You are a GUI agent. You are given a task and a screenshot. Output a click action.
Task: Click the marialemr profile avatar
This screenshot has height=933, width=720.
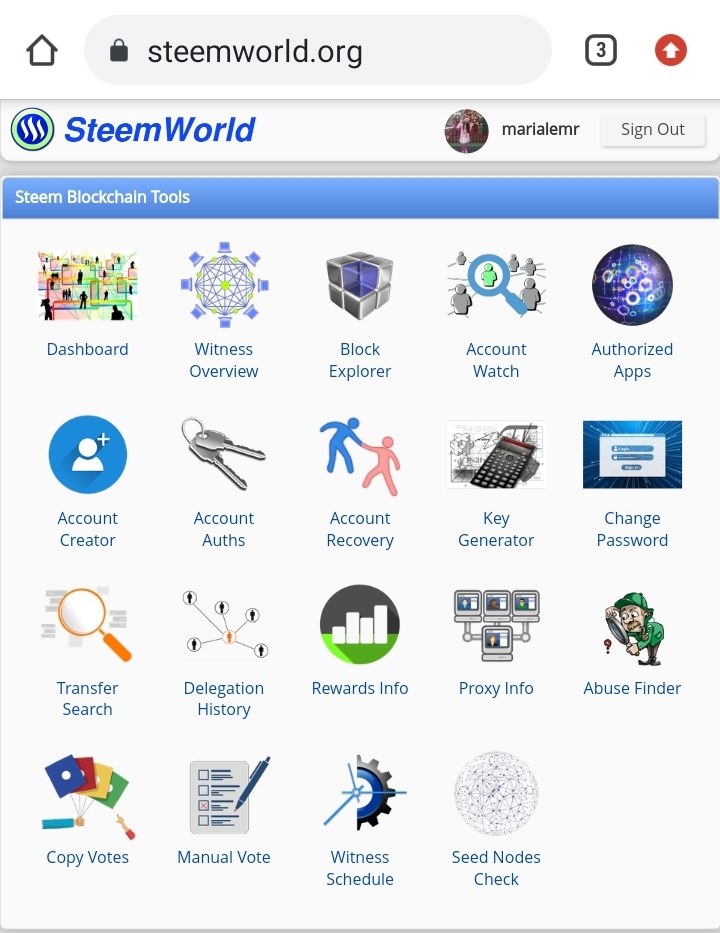(x=467, y=131)
